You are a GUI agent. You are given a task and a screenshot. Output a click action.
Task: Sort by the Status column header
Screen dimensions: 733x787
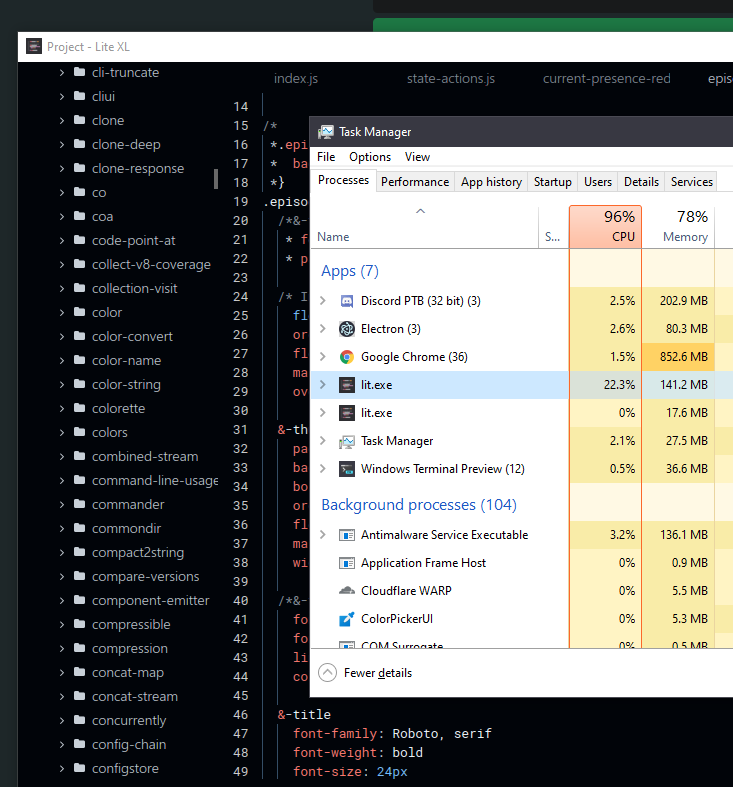click(553, 227)
